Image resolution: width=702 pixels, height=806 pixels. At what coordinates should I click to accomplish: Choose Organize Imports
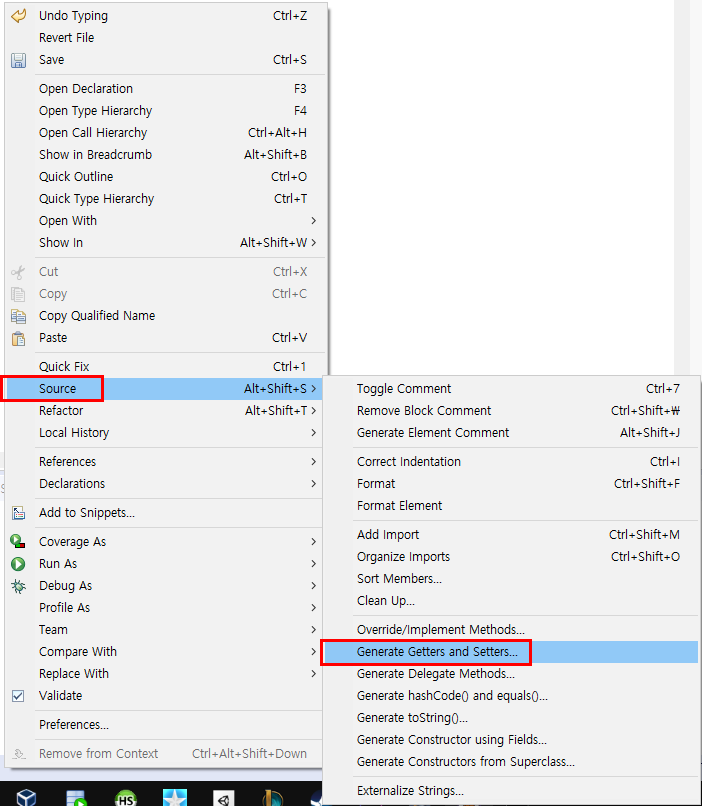511,557
